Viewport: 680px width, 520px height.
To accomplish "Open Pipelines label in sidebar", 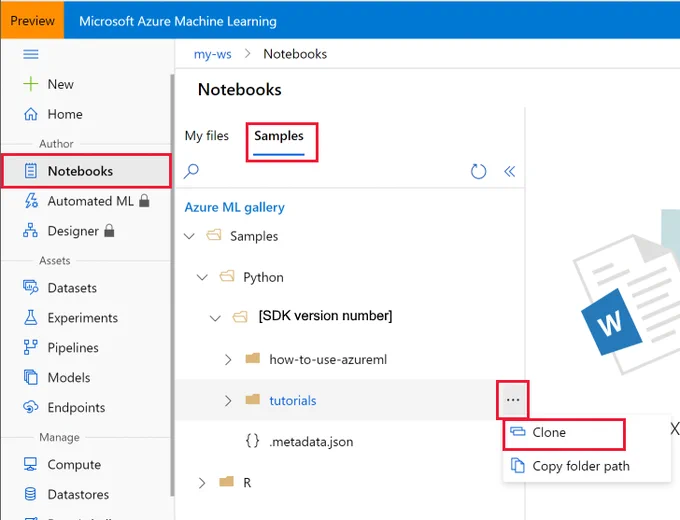I will click(x=73, y=348).
